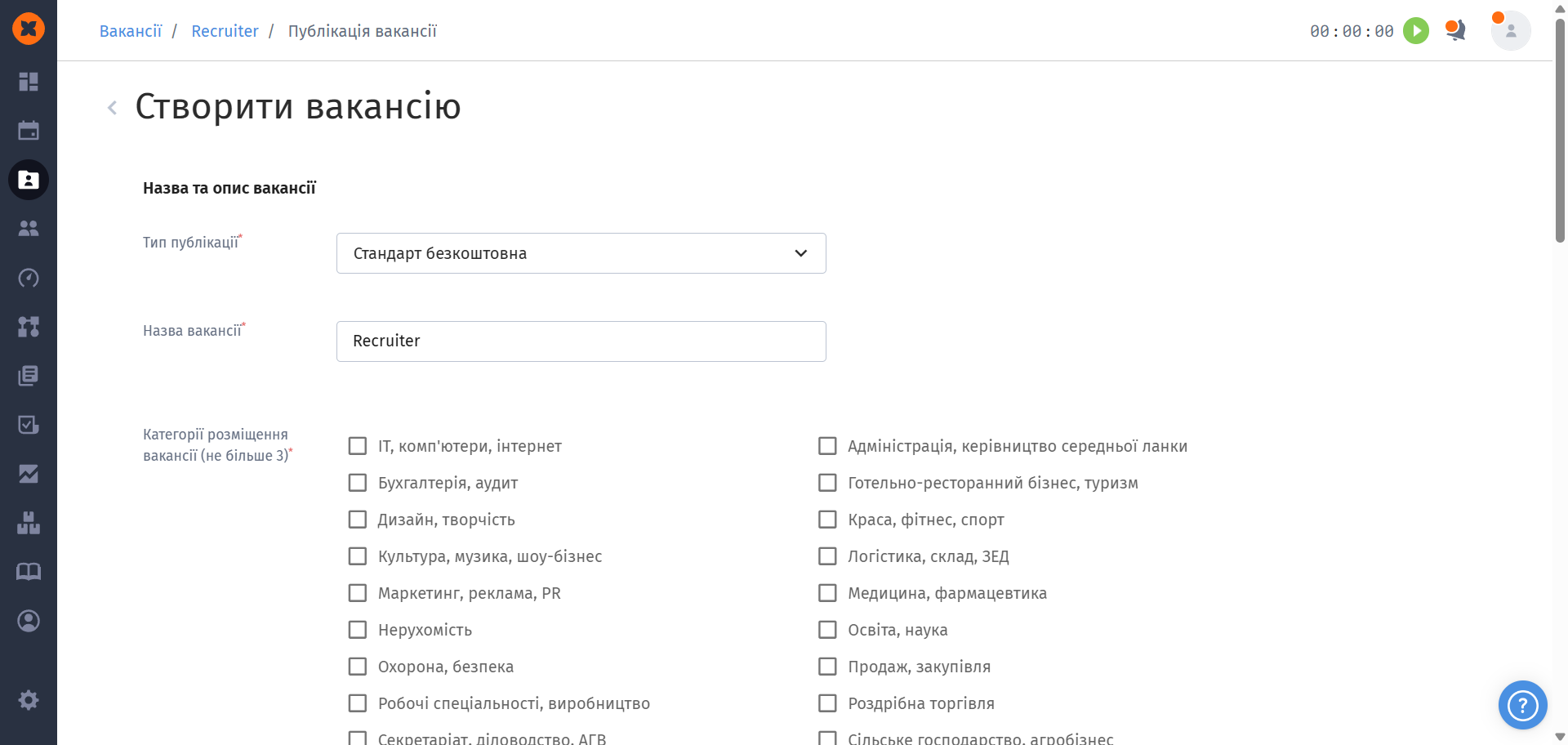Check the 'ІТ, комп'ютери, інтернет' category
The height and width of the screenshot is (745, 1568).
(358, 446)
